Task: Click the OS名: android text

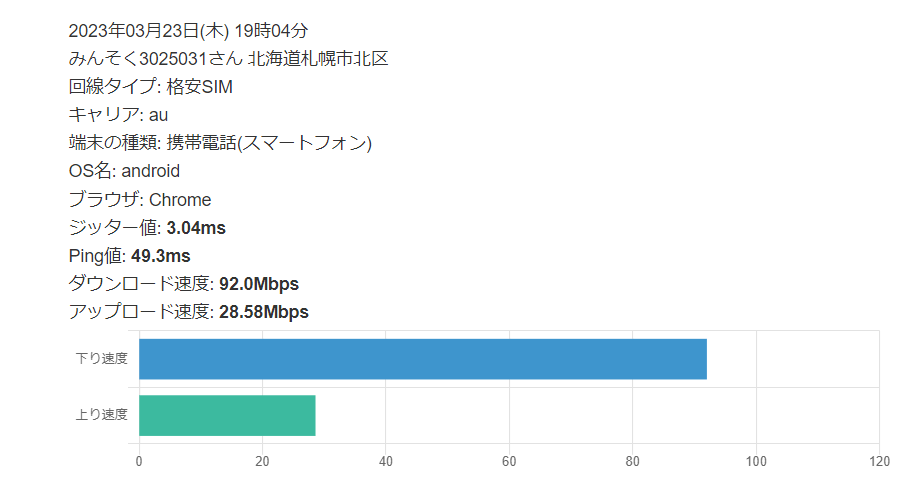Action: 124,171
